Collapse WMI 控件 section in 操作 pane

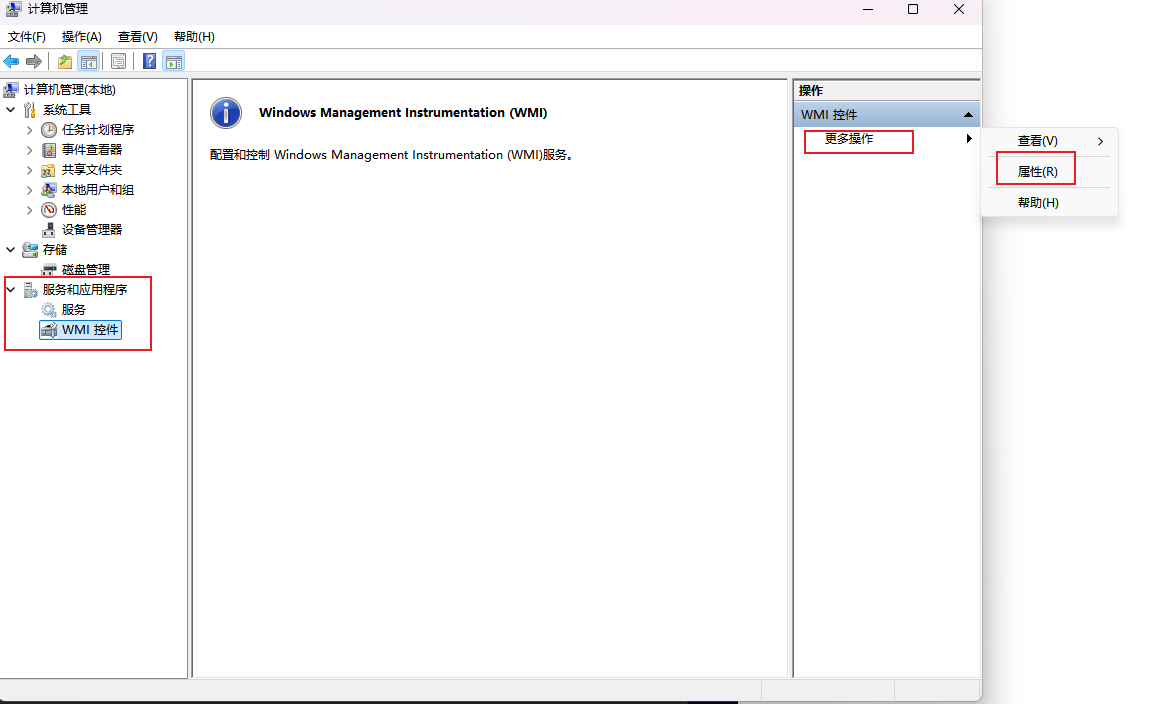pyautogui.click(x=968, y=115)
